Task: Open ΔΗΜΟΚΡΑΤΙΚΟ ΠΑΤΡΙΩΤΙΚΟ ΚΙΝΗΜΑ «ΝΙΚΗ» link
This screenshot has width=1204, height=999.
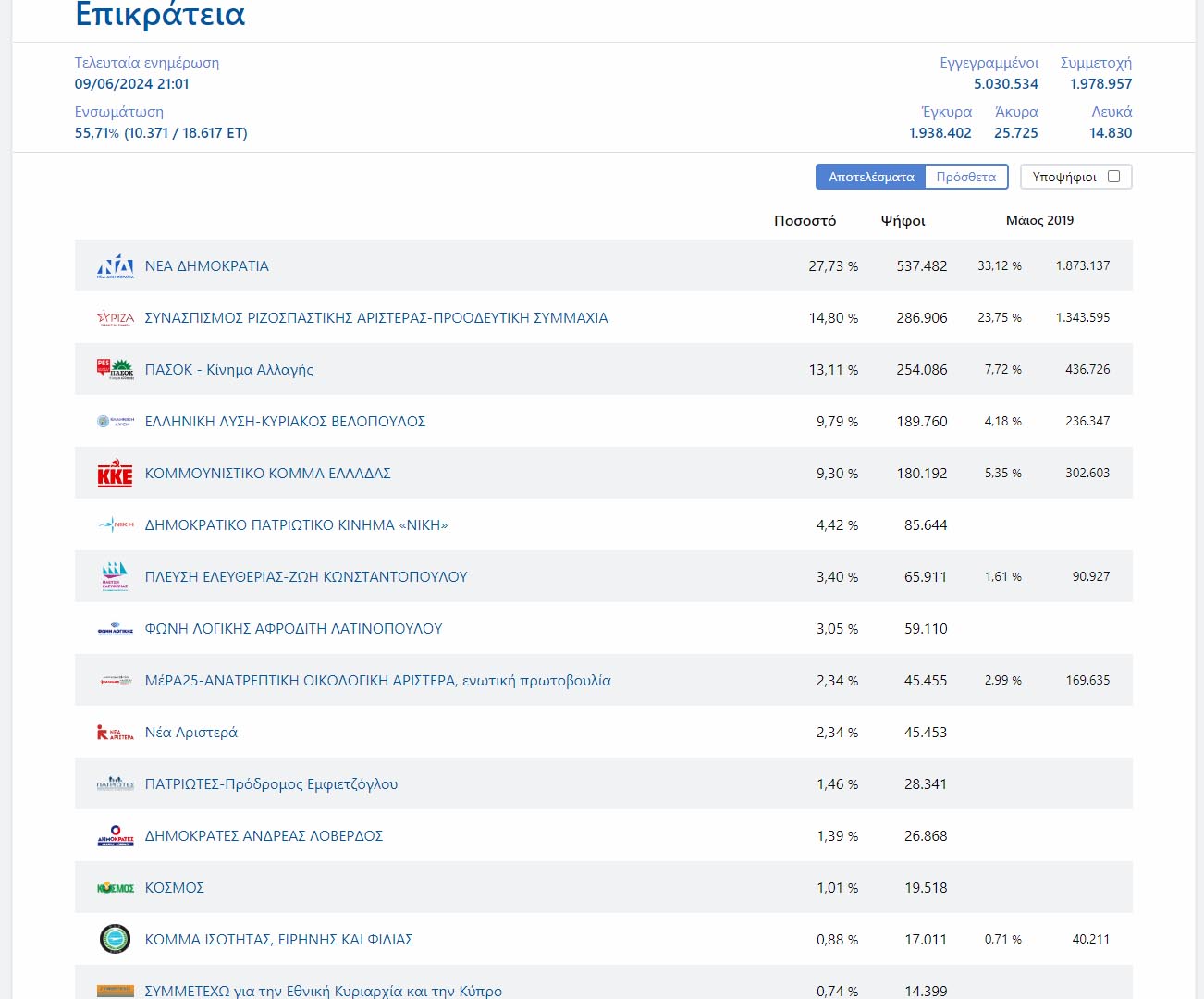Action: click(296, 525)
